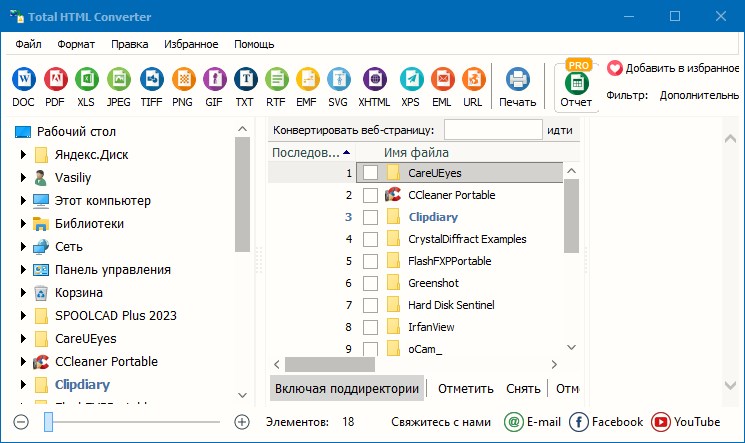
Task: Tick the CCleaner Portable checkbox in list
Action: click(370, 195)
